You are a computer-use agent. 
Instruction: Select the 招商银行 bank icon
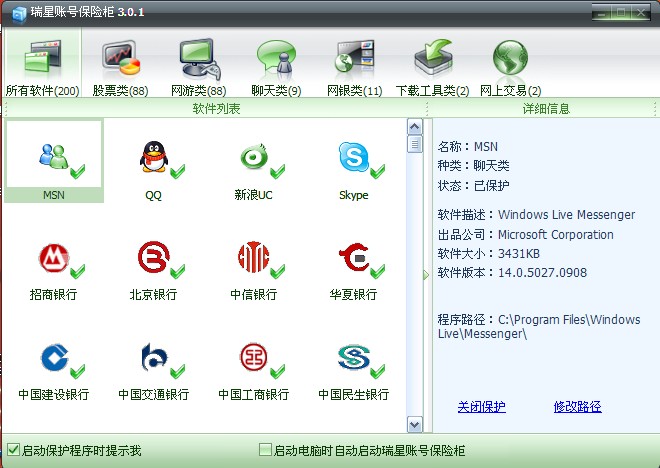pyautogui.click(x=53, y=258)
